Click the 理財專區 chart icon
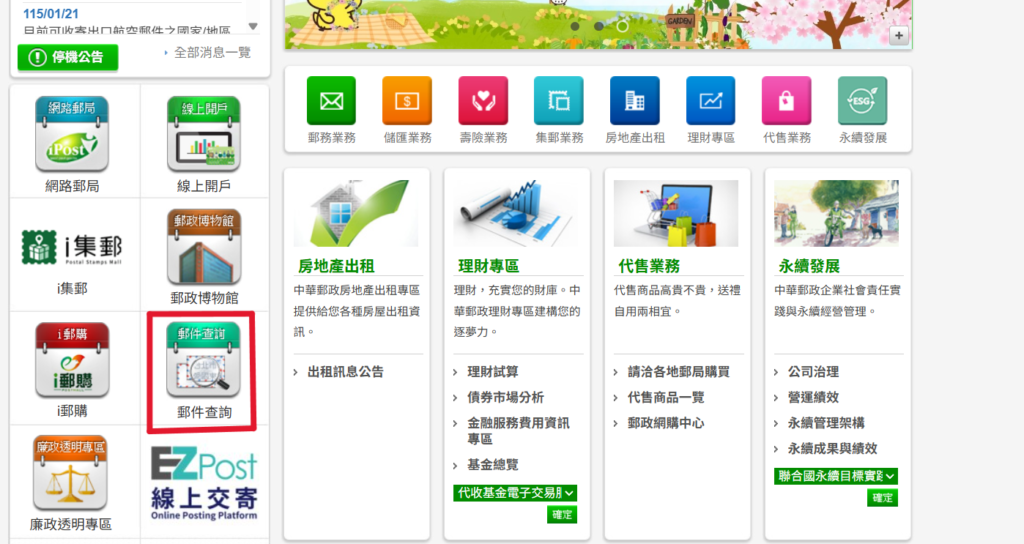The height and width of the screenshot is (544, 1024). click(x=711, y=101)
